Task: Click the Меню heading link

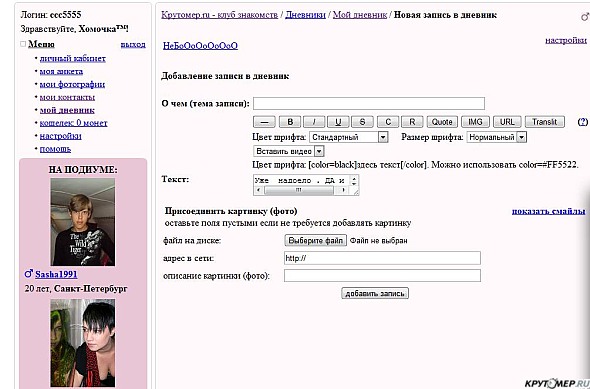Action: click(x=41, y=44)
